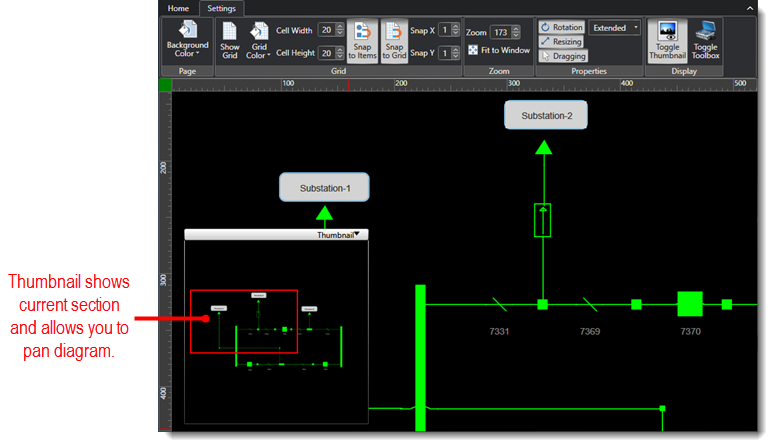Click the large green square at 7370

click(690, 303)
